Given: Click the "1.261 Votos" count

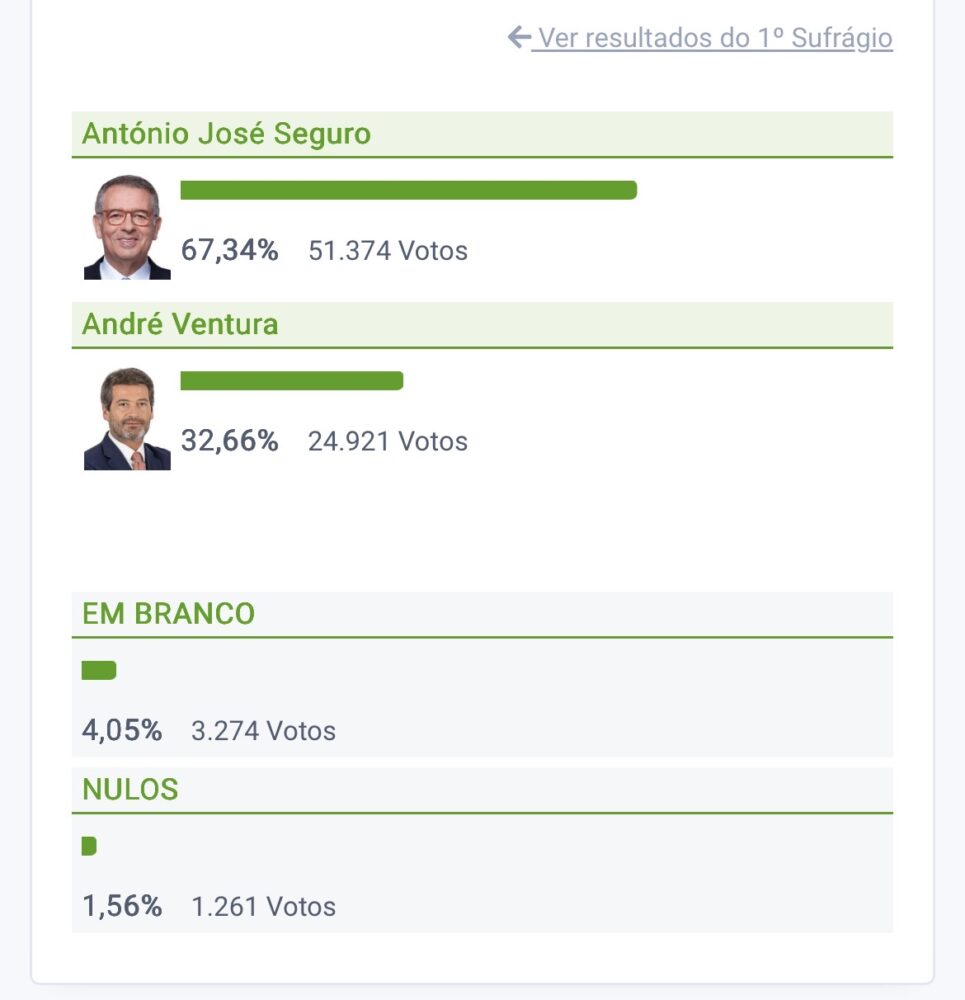Looking at the screenshot, I should 263,908.
